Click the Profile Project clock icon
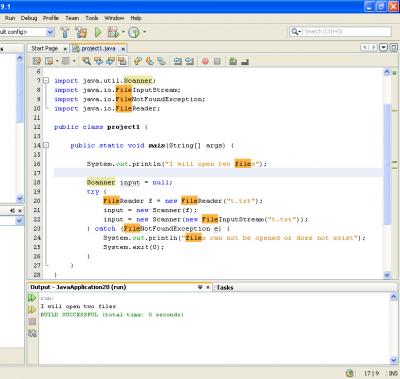 pyautogui.click(x=134, y=32)
